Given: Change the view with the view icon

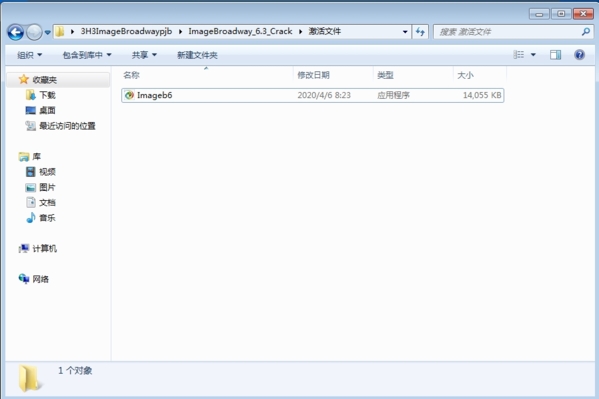Looking at the screenshot, I should 518,55.
